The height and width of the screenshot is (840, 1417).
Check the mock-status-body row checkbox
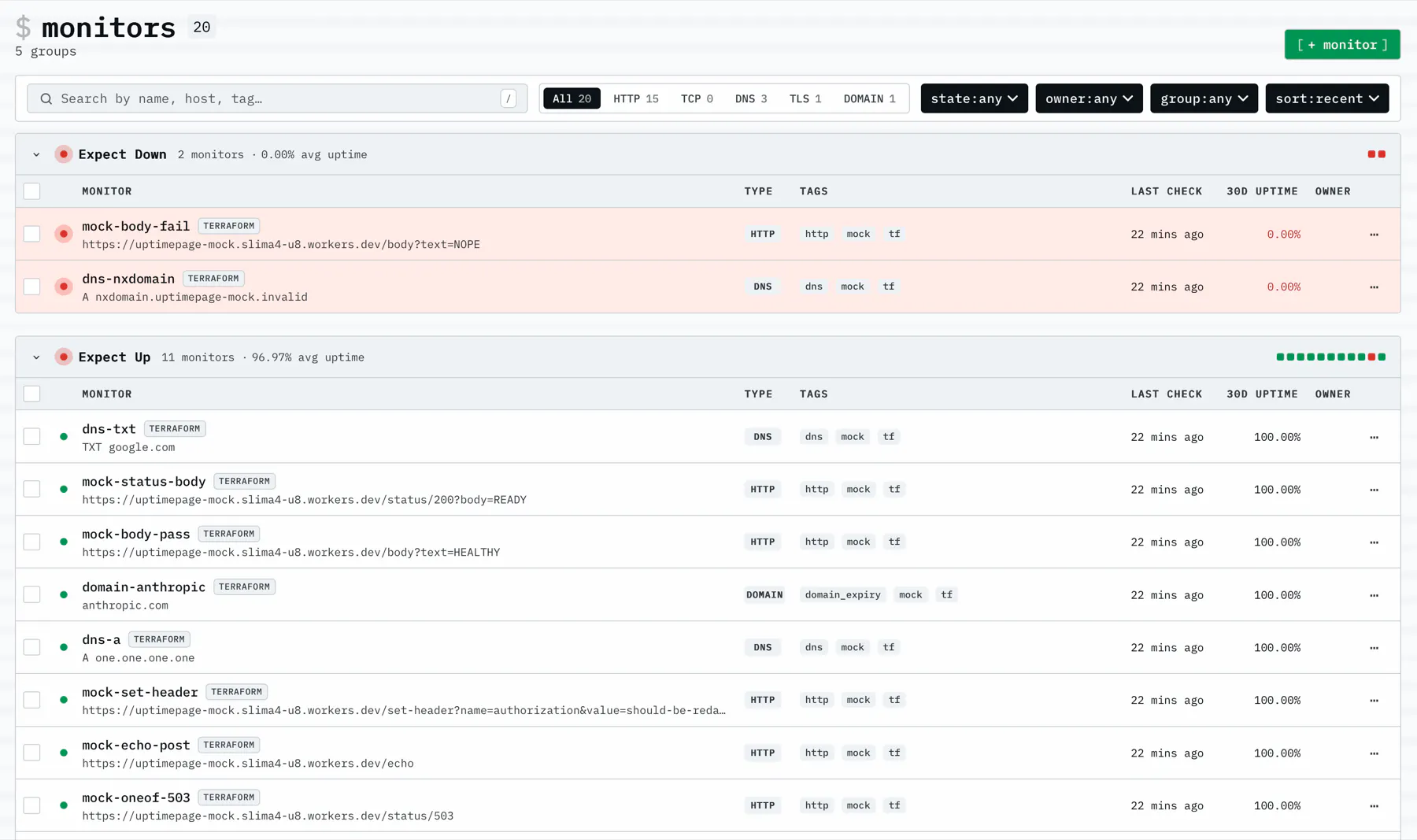coord(31,490)
